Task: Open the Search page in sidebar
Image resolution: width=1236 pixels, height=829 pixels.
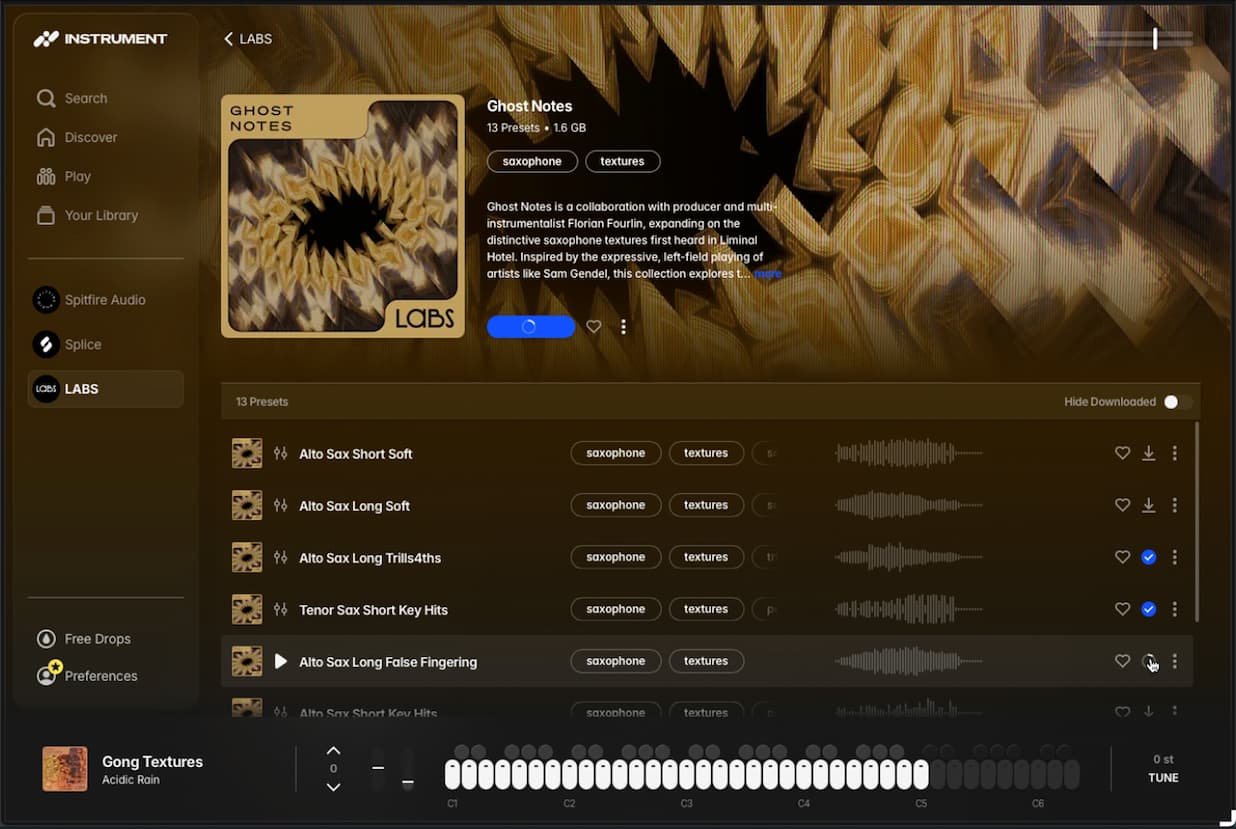Action: 72,98
